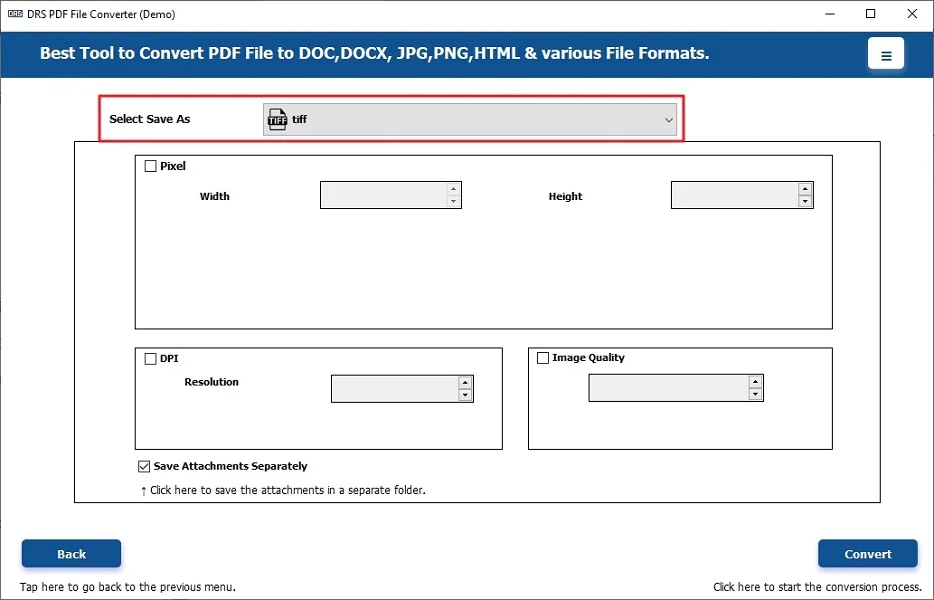Uncheck Save Attachments Separately

coord(145,466)
